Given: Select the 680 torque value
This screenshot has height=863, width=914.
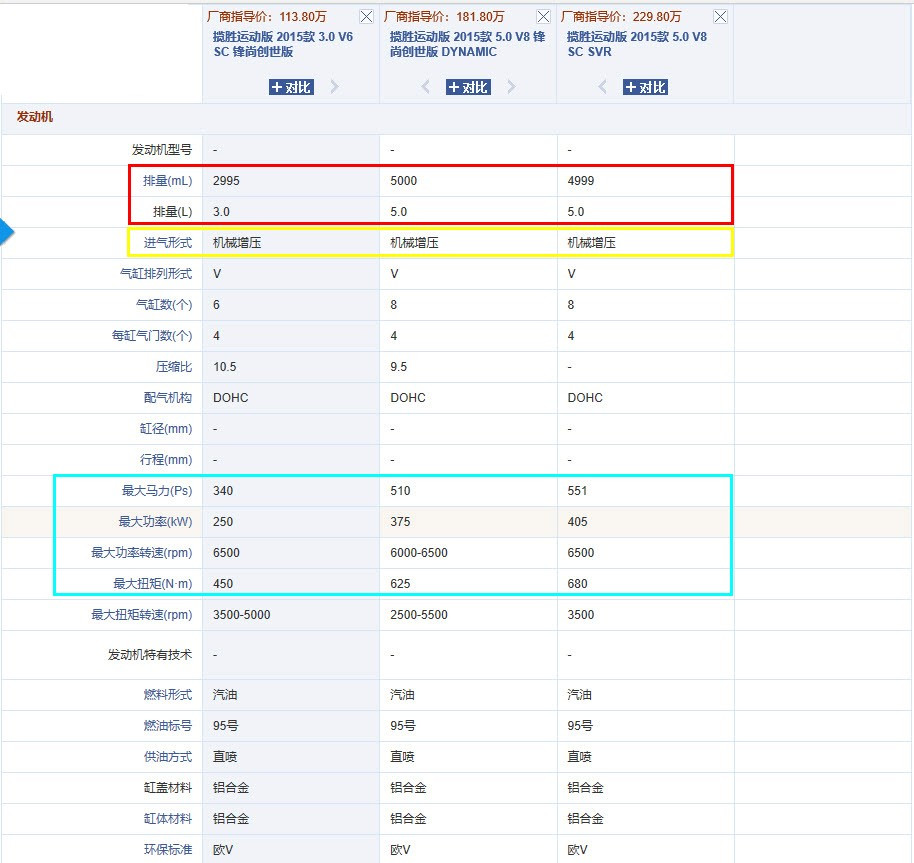Looking at the screenshot, I should [577, 583].
